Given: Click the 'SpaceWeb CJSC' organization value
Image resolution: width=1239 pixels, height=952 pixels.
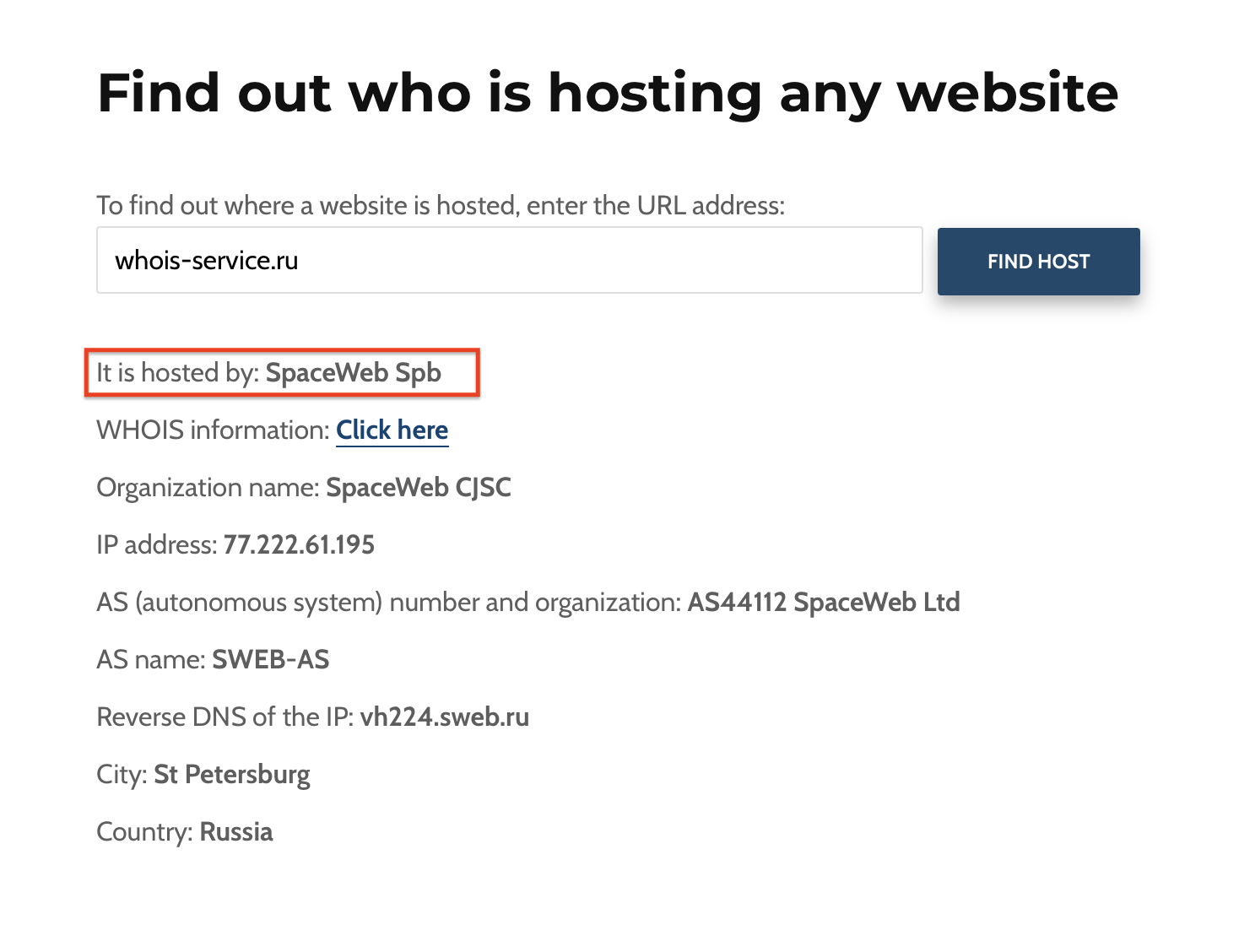Looking at the screenshot, I should pyautogui.click(x=419, y=488).
